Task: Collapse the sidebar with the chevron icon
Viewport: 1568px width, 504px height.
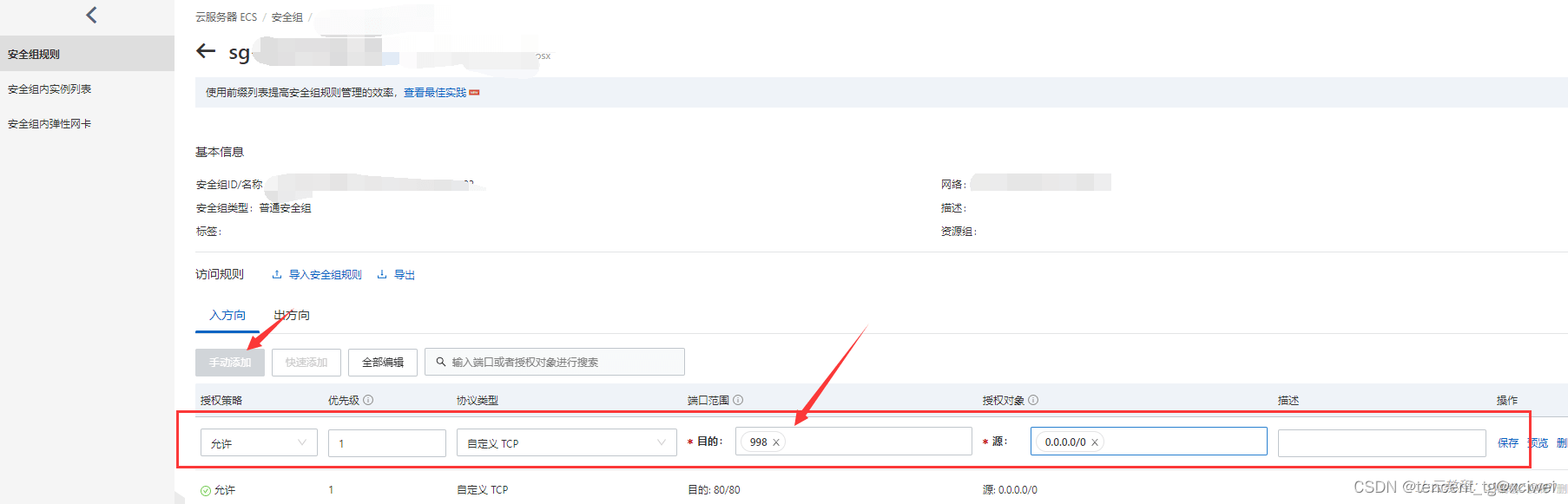Action: pyautogui.click(x=91, y=15)
